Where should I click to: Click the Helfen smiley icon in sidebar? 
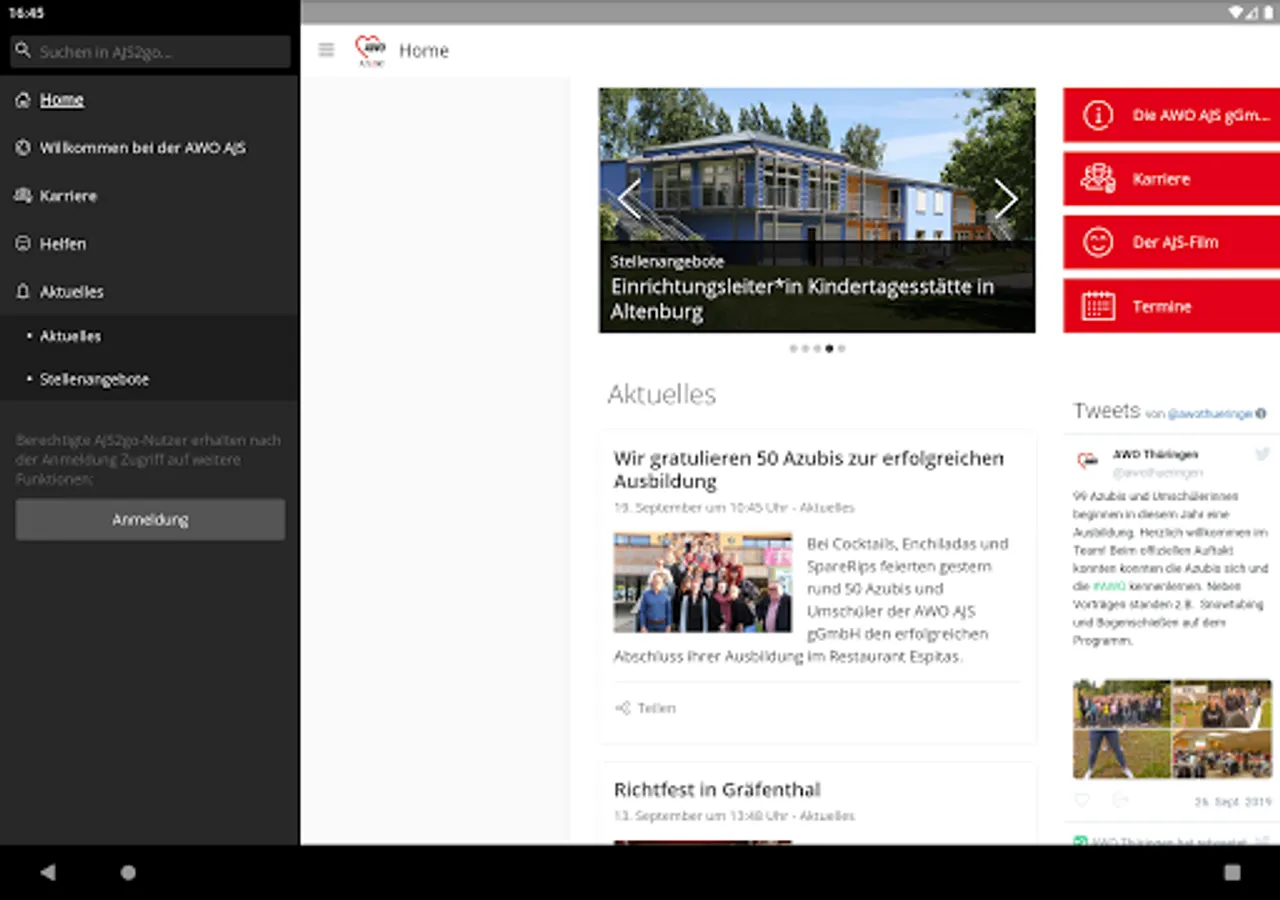coord(23,244)
